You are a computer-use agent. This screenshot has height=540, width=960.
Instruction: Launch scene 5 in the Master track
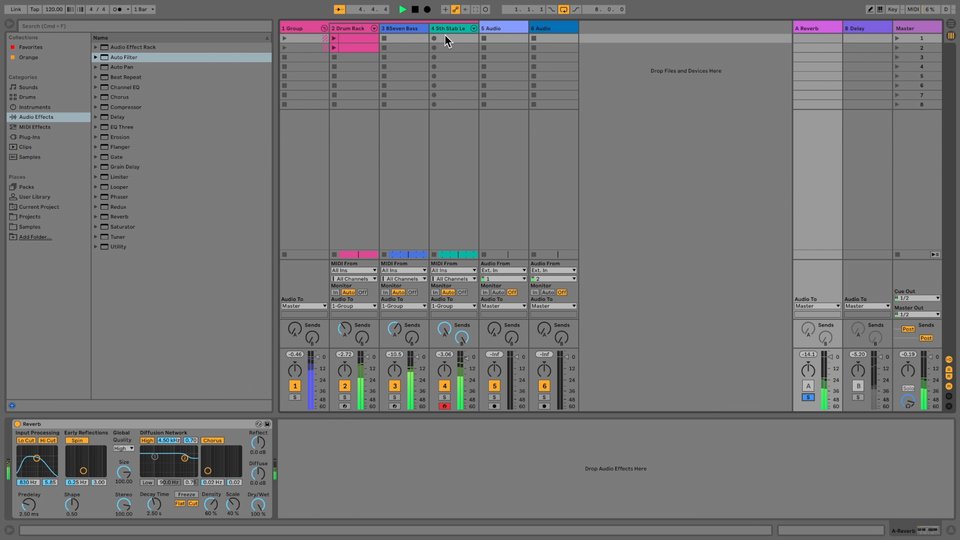(898, 76)
